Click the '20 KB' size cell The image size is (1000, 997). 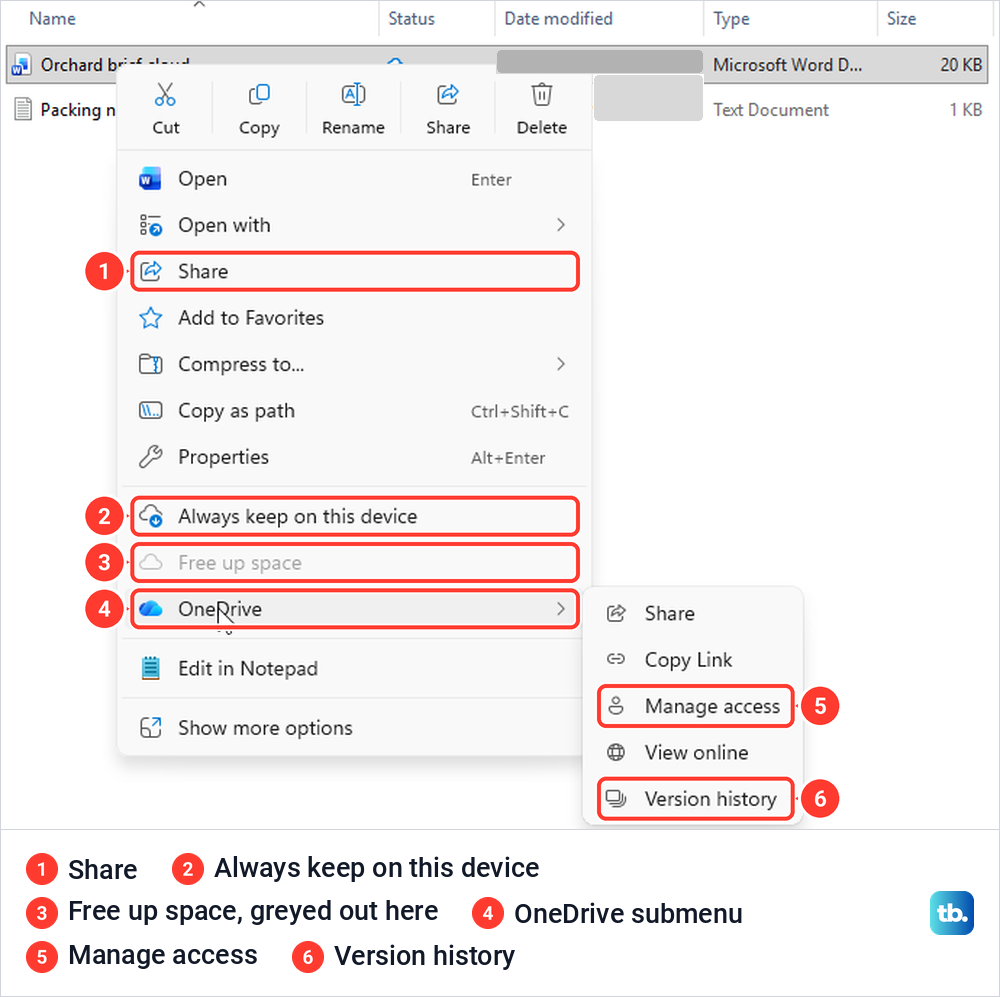pos(960,64)
